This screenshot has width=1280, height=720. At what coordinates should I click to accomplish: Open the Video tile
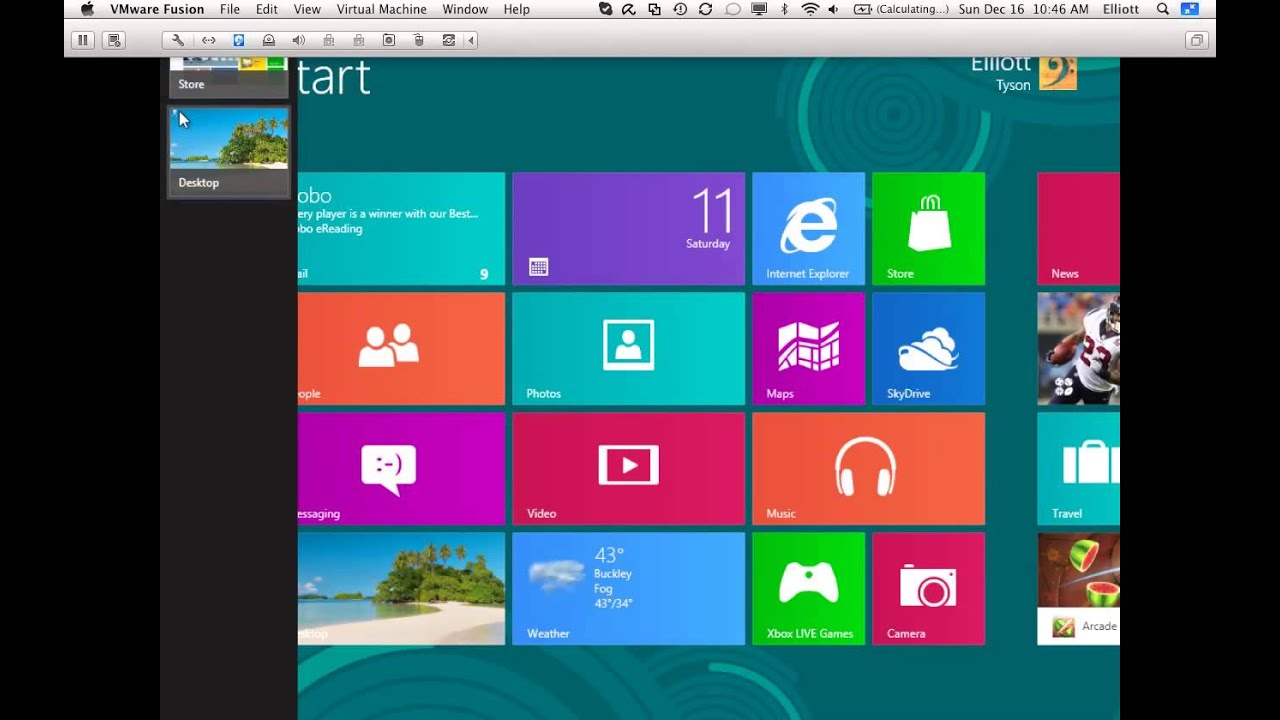[628, 469]
